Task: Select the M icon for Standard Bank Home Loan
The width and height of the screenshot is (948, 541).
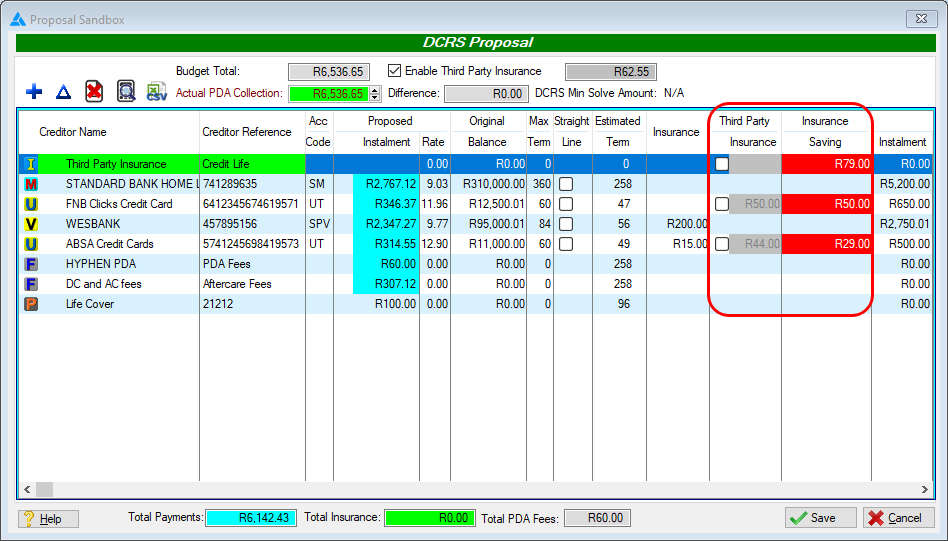Action: click(x=31, y=184)
